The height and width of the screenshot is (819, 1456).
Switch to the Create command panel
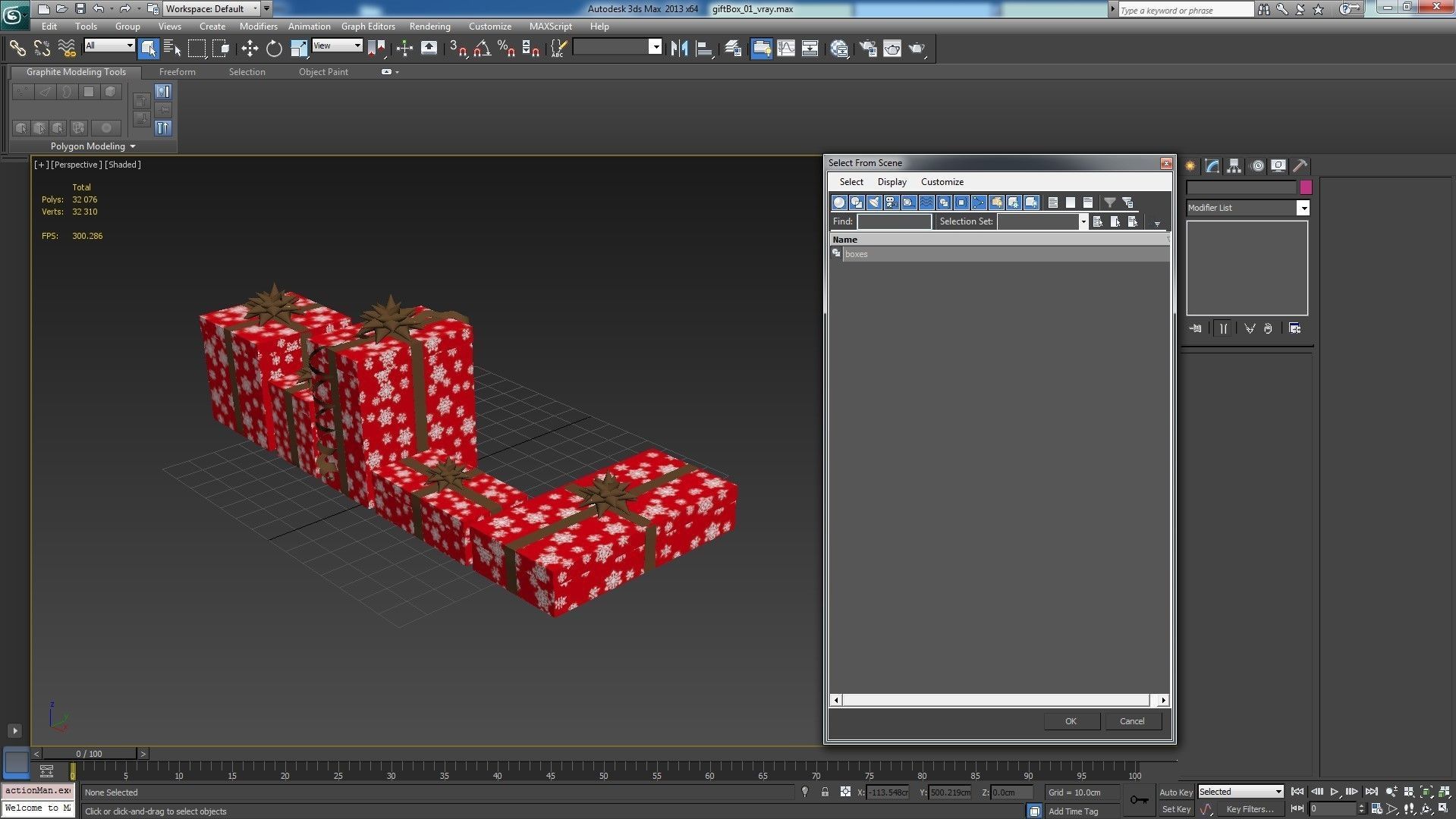coord(1190,166)
